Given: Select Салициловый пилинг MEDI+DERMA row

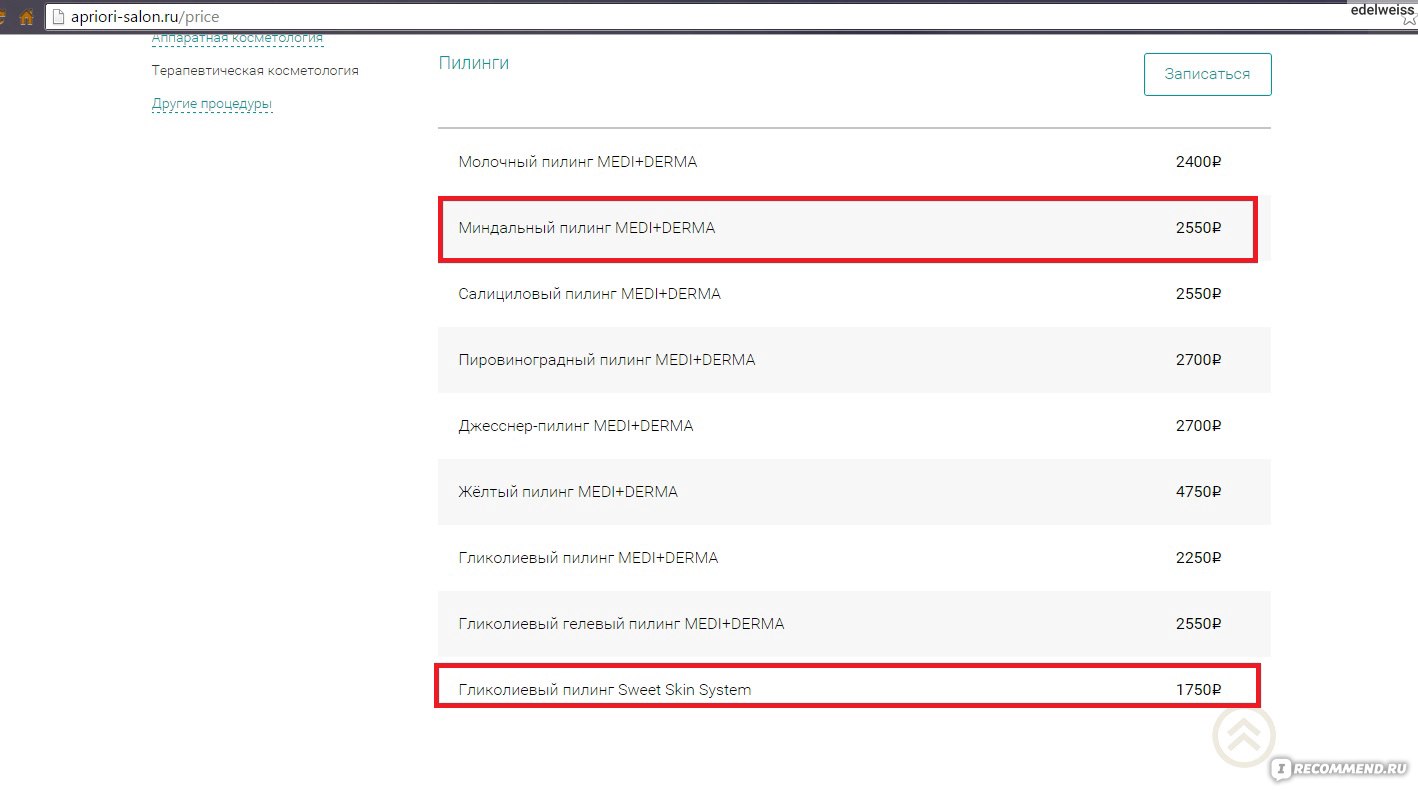Looking at the screenshot, I should pos(854,294).
